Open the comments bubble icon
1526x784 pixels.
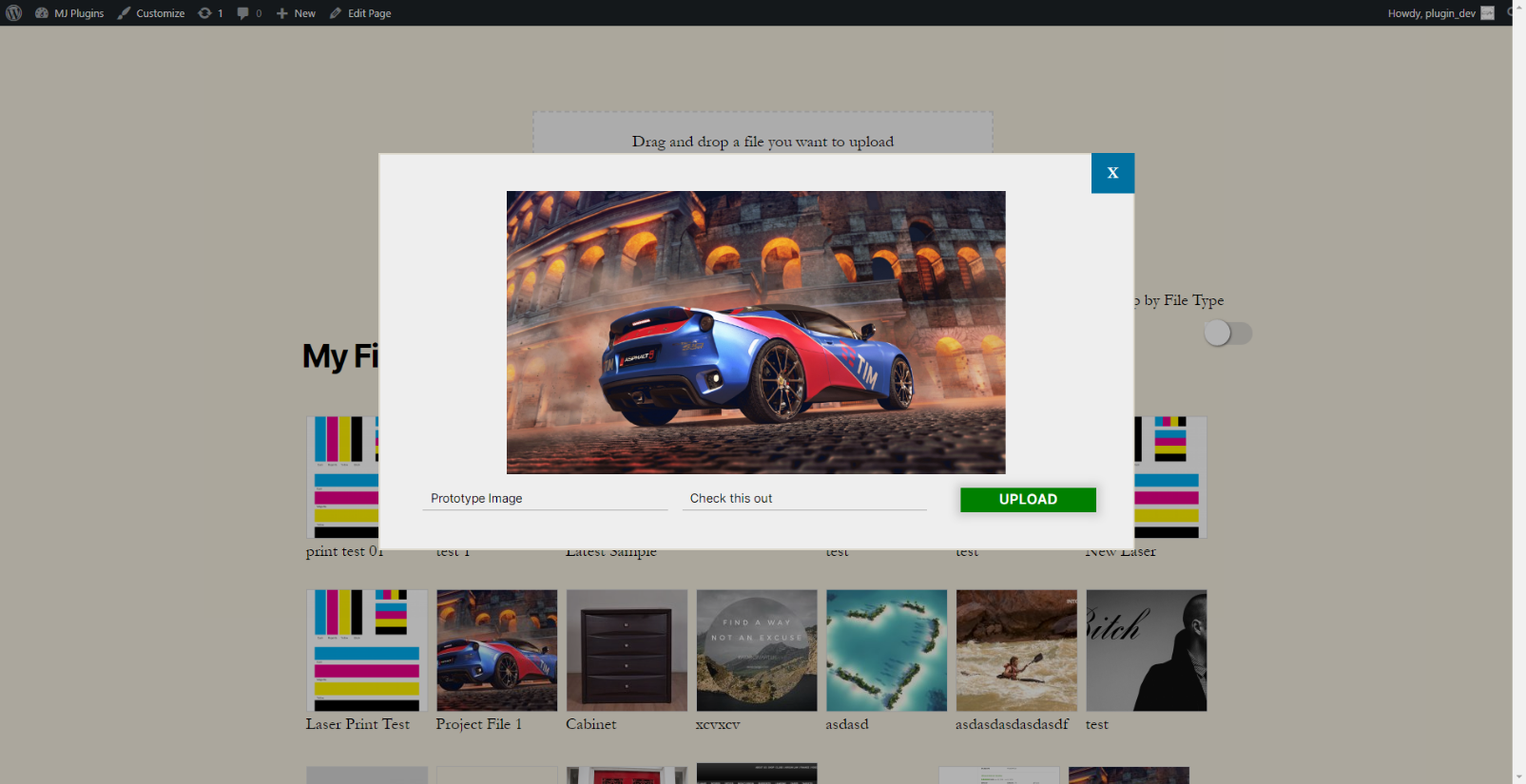tap(249, 13)
